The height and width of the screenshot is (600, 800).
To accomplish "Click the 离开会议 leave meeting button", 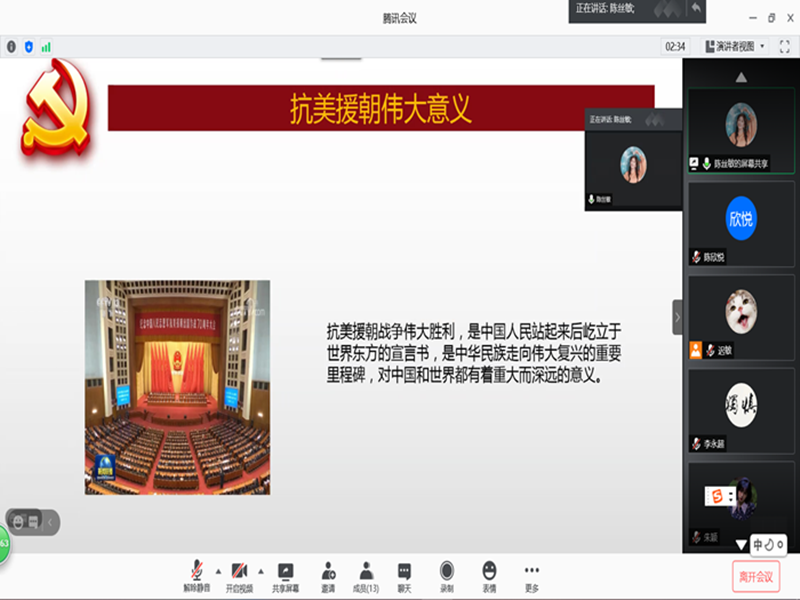I will [755, 576].
